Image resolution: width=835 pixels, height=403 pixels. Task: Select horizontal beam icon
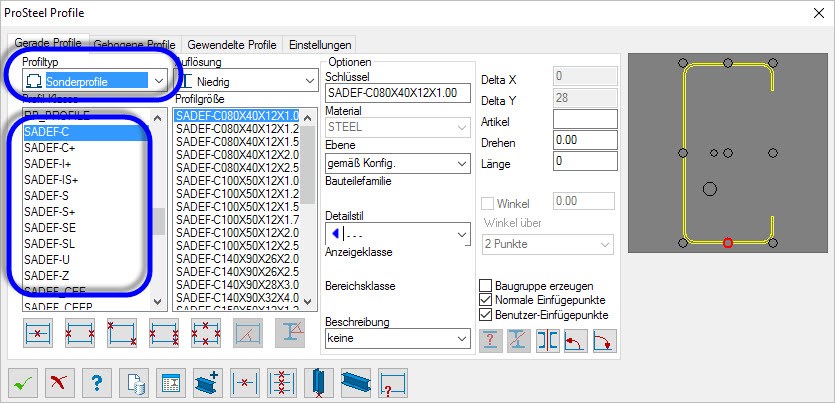356,383
